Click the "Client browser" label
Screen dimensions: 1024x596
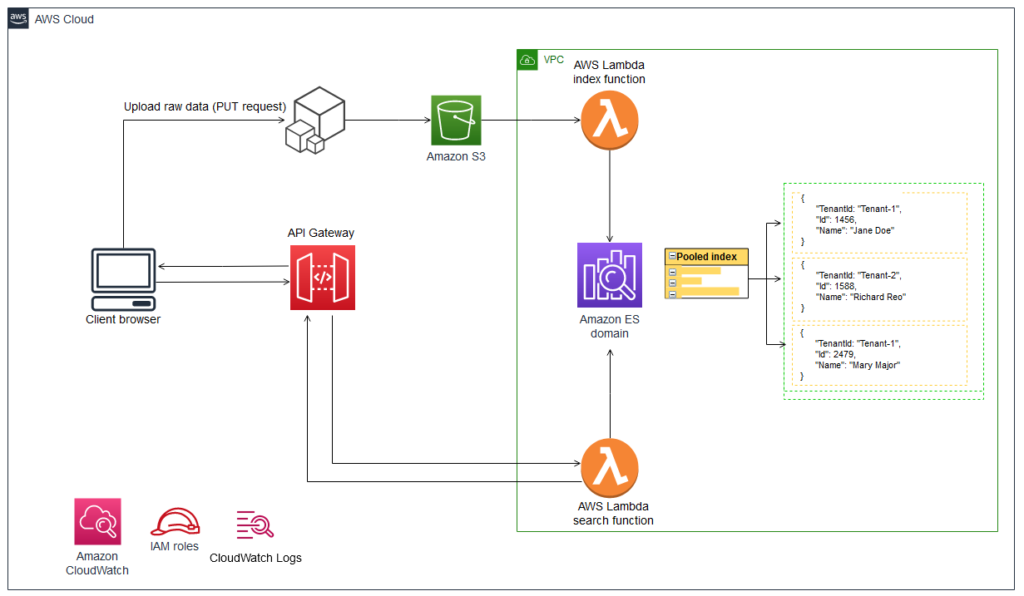click(123, 319)
